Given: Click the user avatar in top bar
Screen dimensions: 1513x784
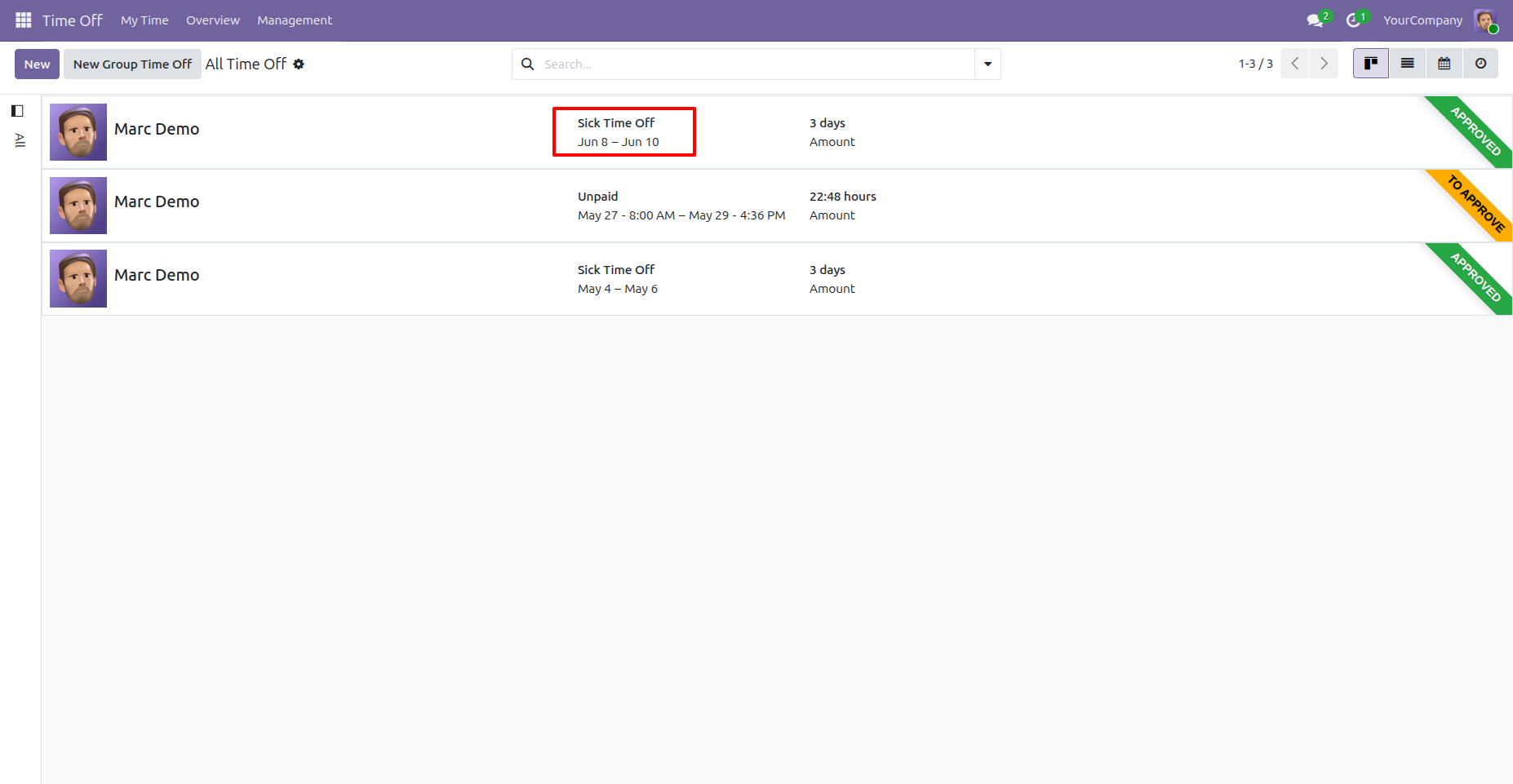Looking at the screenshot, I should [x=1484, y=20].
